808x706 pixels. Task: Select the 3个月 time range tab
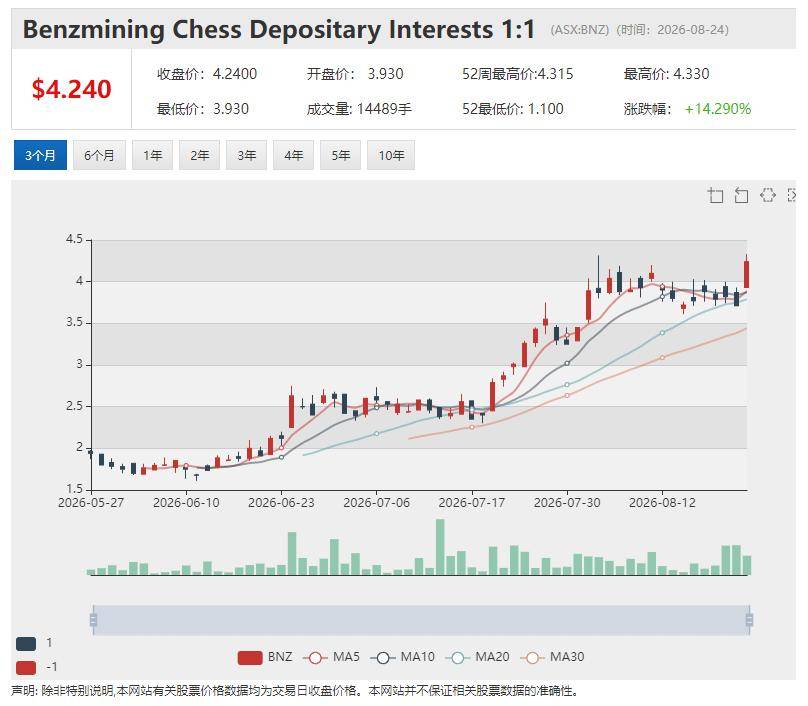click(40, 155)
